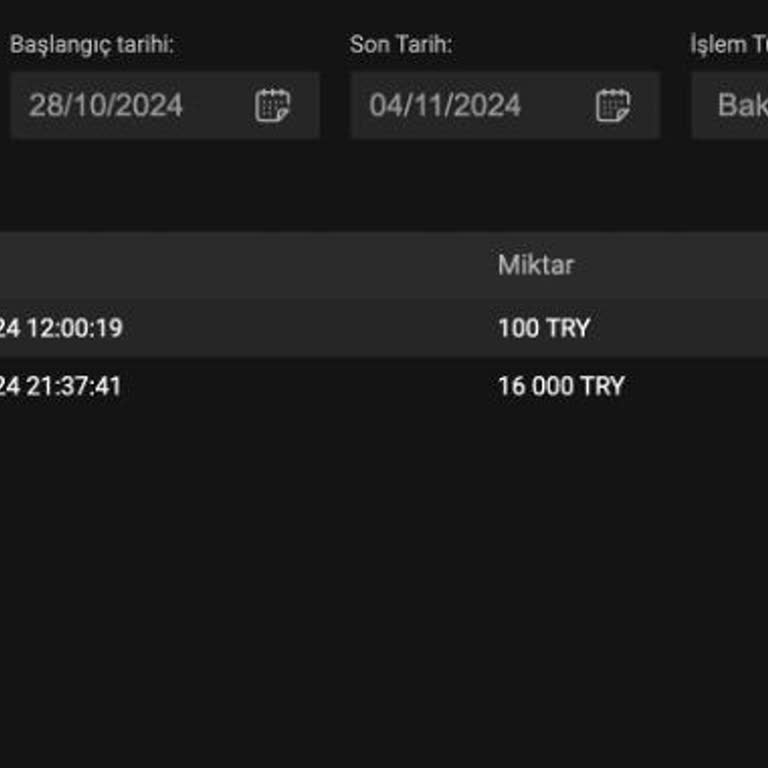Click the 16 000 TRY amount cell

pyautogui.click(x=561, y=386)
